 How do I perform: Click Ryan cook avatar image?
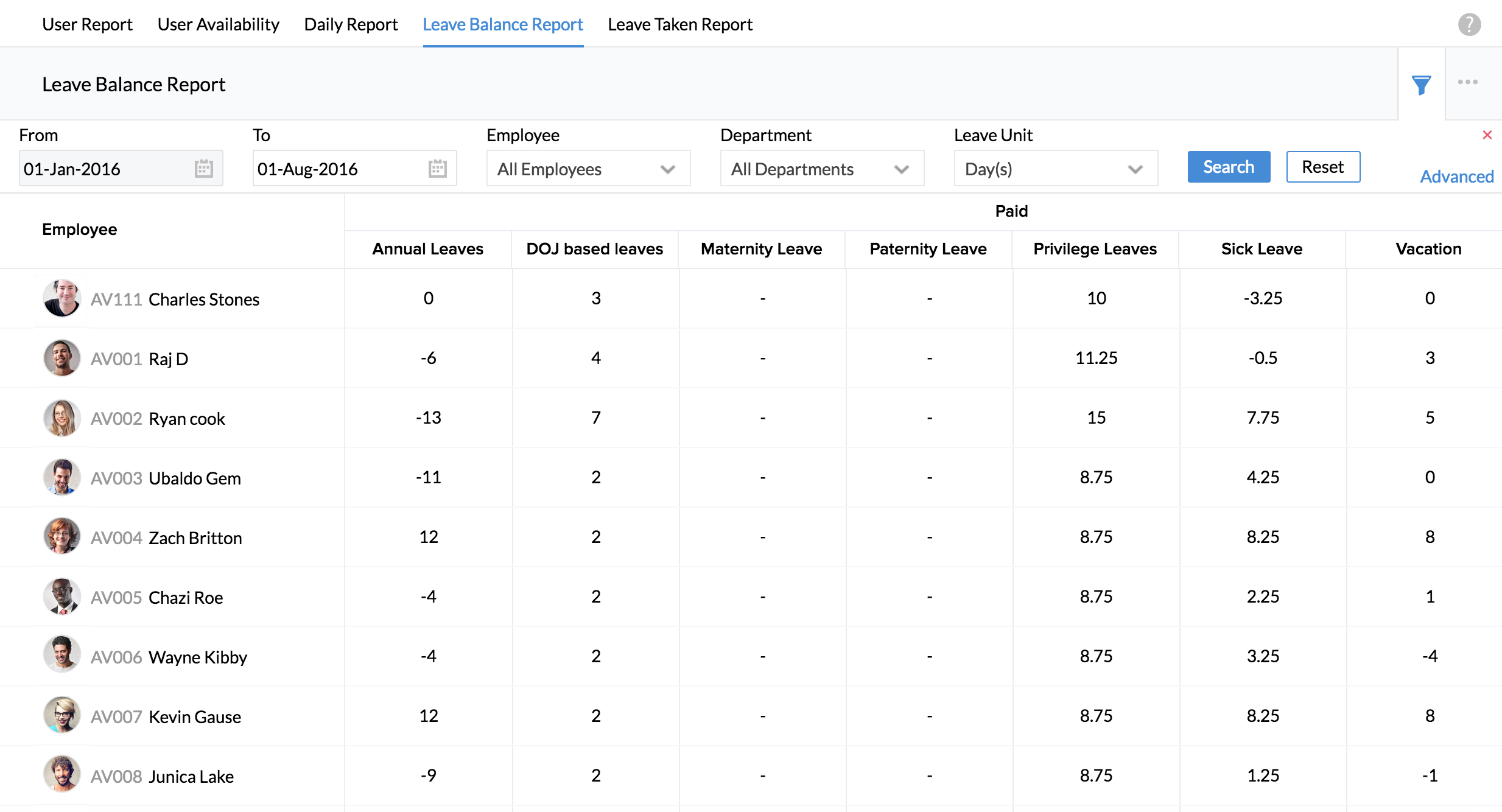(x=62, y=418)
